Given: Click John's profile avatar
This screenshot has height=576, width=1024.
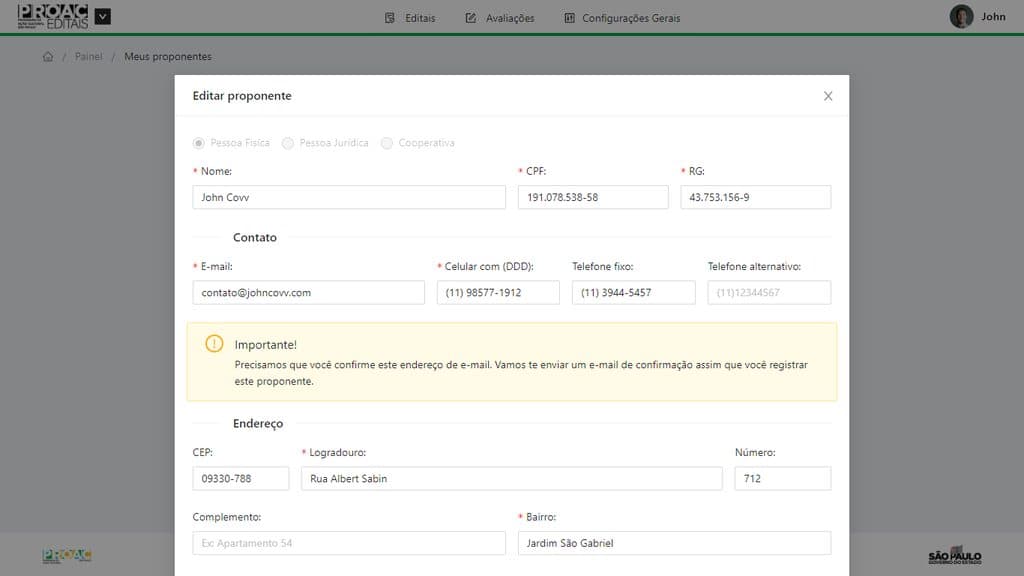Looking at the screenshot, I should pyautogui.click(x=961, y=16).
